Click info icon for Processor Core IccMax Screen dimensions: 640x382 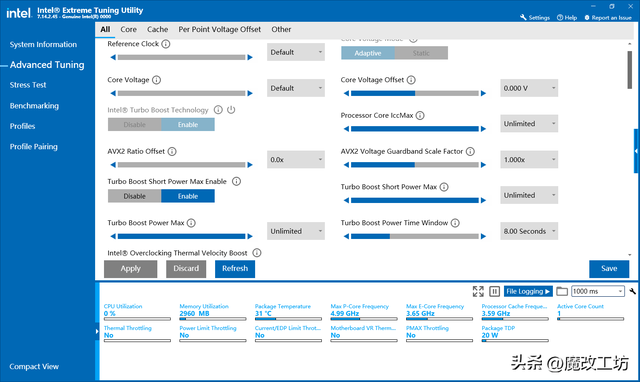pyautogui.click(x=420, y=115)
